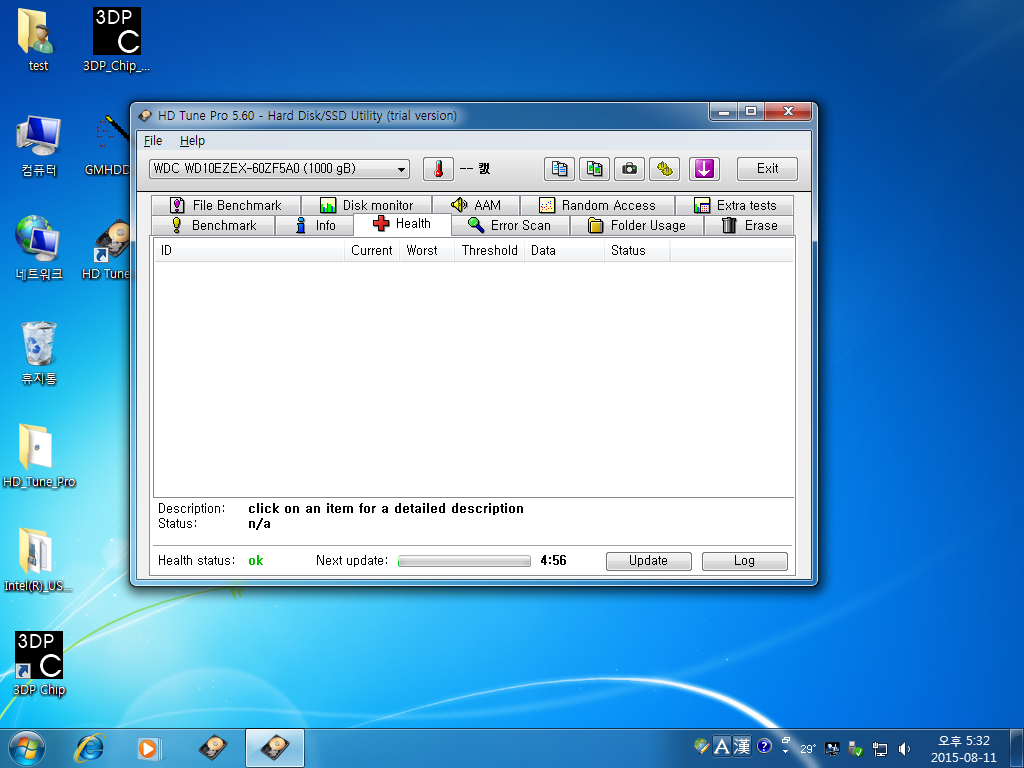Image resolution: width=1024 pixels, height=768 pixels.
Task: Sort by the Threshold column header
Action: point(489,251)
